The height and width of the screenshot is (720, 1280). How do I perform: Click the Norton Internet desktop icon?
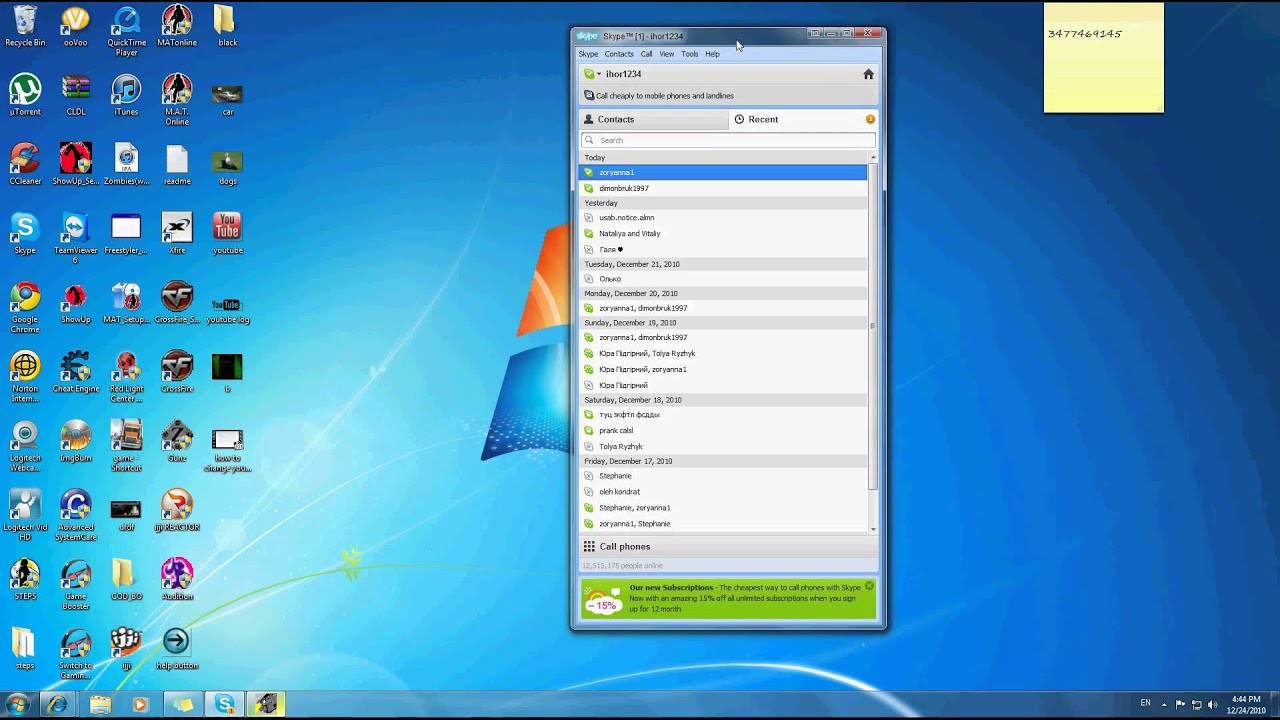click(25, 377)
